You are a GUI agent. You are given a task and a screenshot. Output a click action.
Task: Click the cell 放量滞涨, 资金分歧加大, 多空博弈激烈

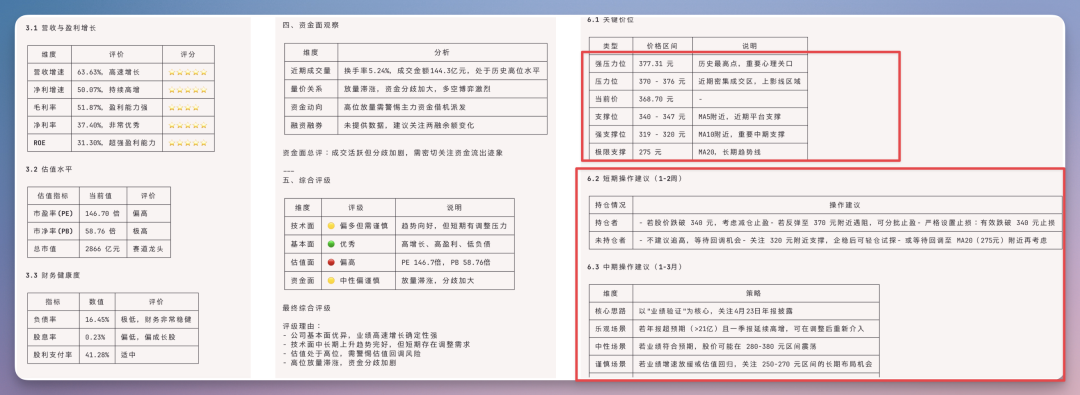pyautogui.click(x=442, y=89)
